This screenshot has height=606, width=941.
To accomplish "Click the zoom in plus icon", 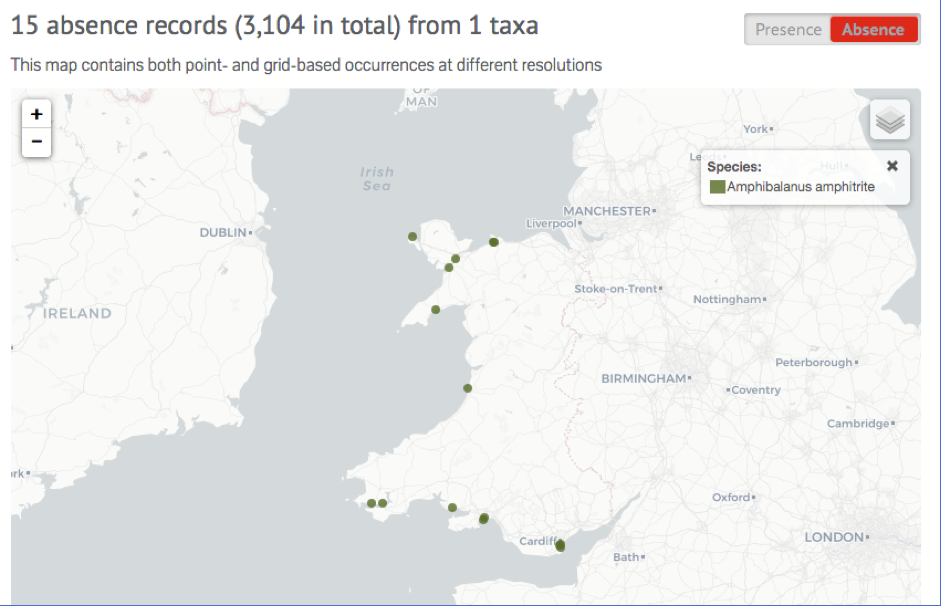I will pyautogui.click(x=36, y=114).
